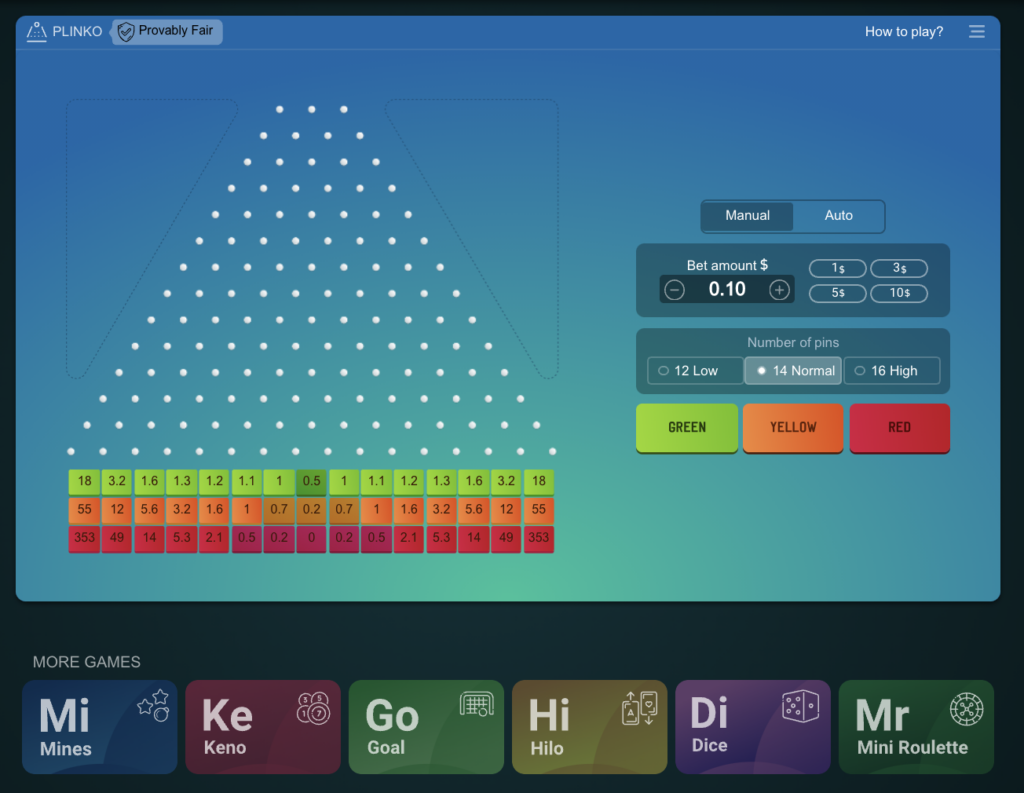Click the cards icon on Hilo tile
Image resolution: width=1024 pixels, height=793 pixels.
pyautogui.click(x=640, y=708)
